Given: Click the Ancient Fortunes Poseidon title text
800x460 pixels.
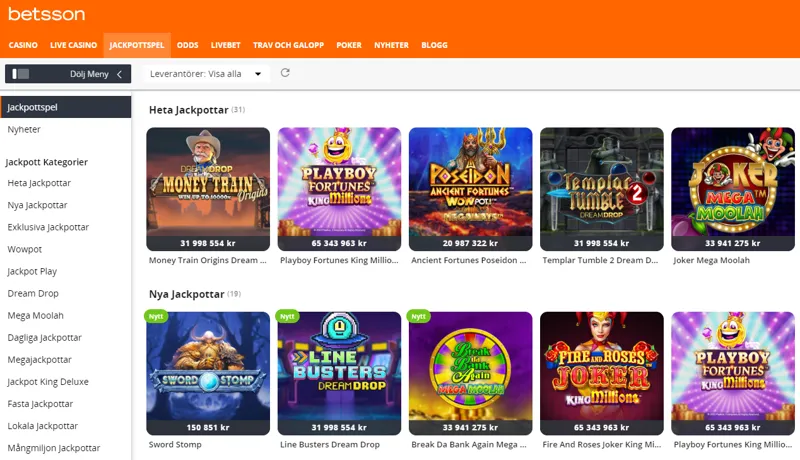Looking at the screenshot, I should click(x=468, y=260).
